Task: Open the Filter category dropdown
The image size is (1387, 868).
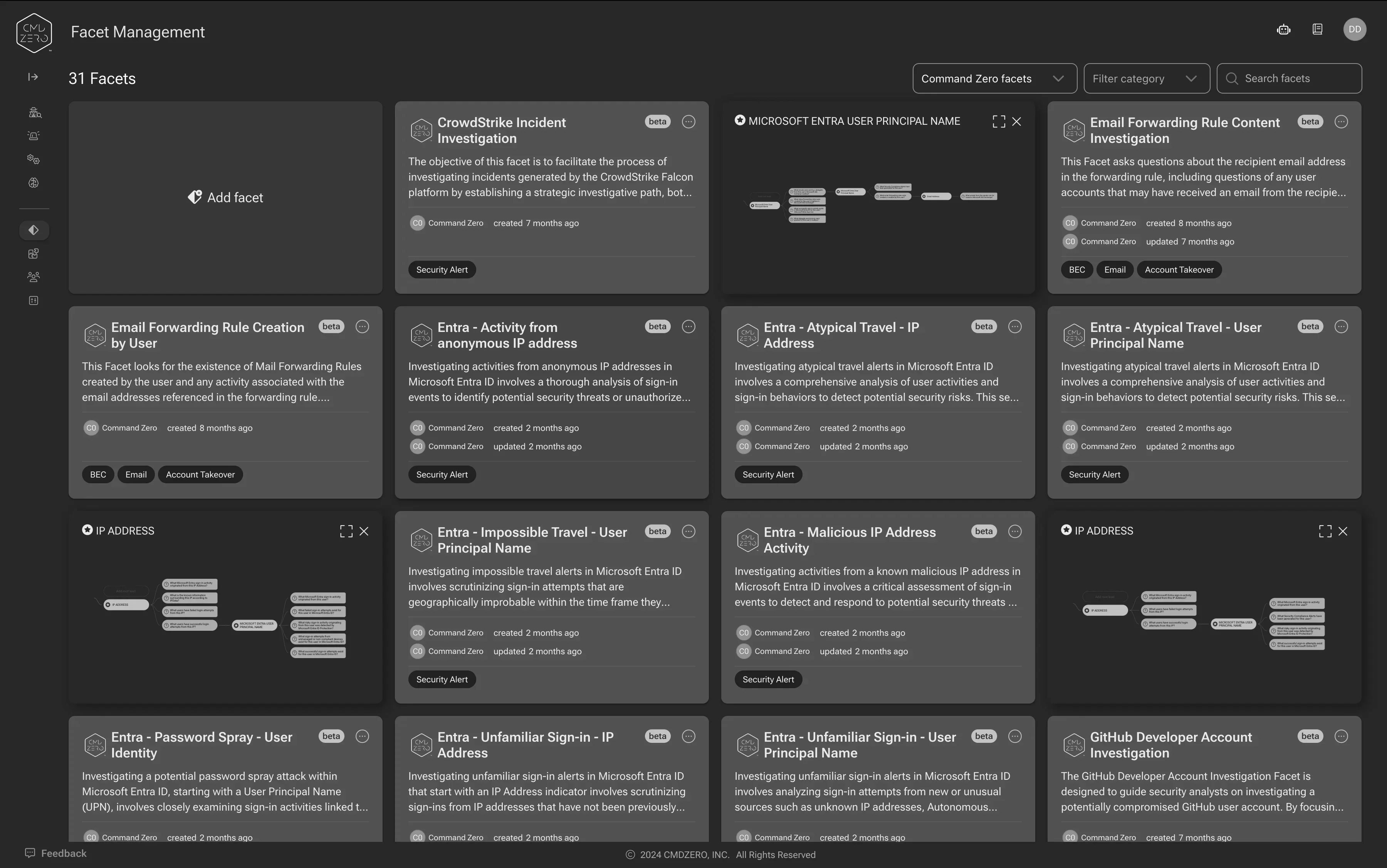Action: pos(1146,79)
